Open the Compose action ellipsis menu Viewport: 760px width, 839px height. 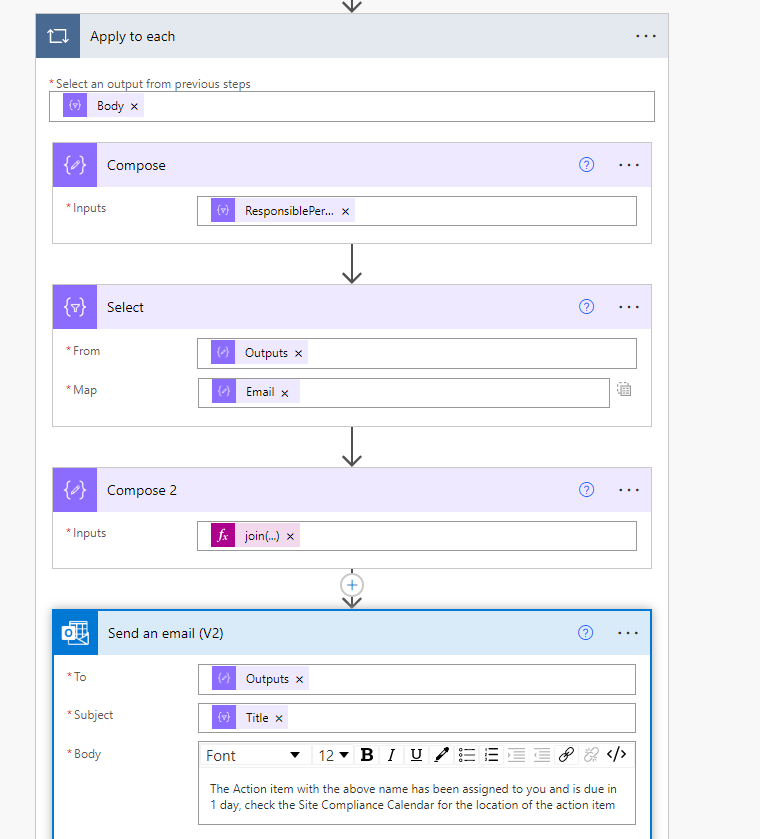(x=628, y=165)
